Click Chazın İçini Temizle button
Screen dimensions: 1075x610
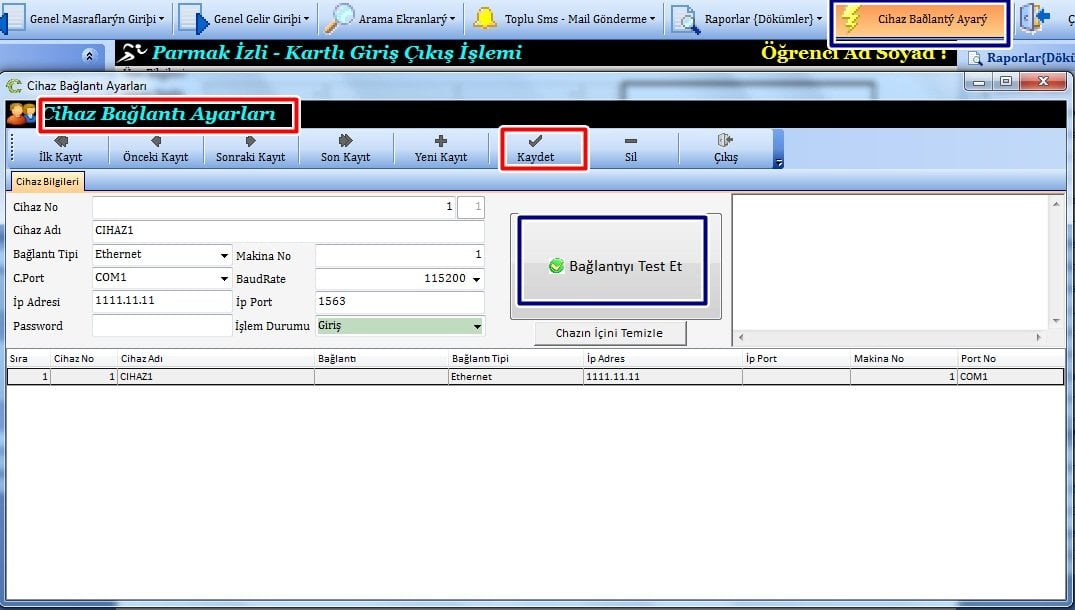pos(609,333)
